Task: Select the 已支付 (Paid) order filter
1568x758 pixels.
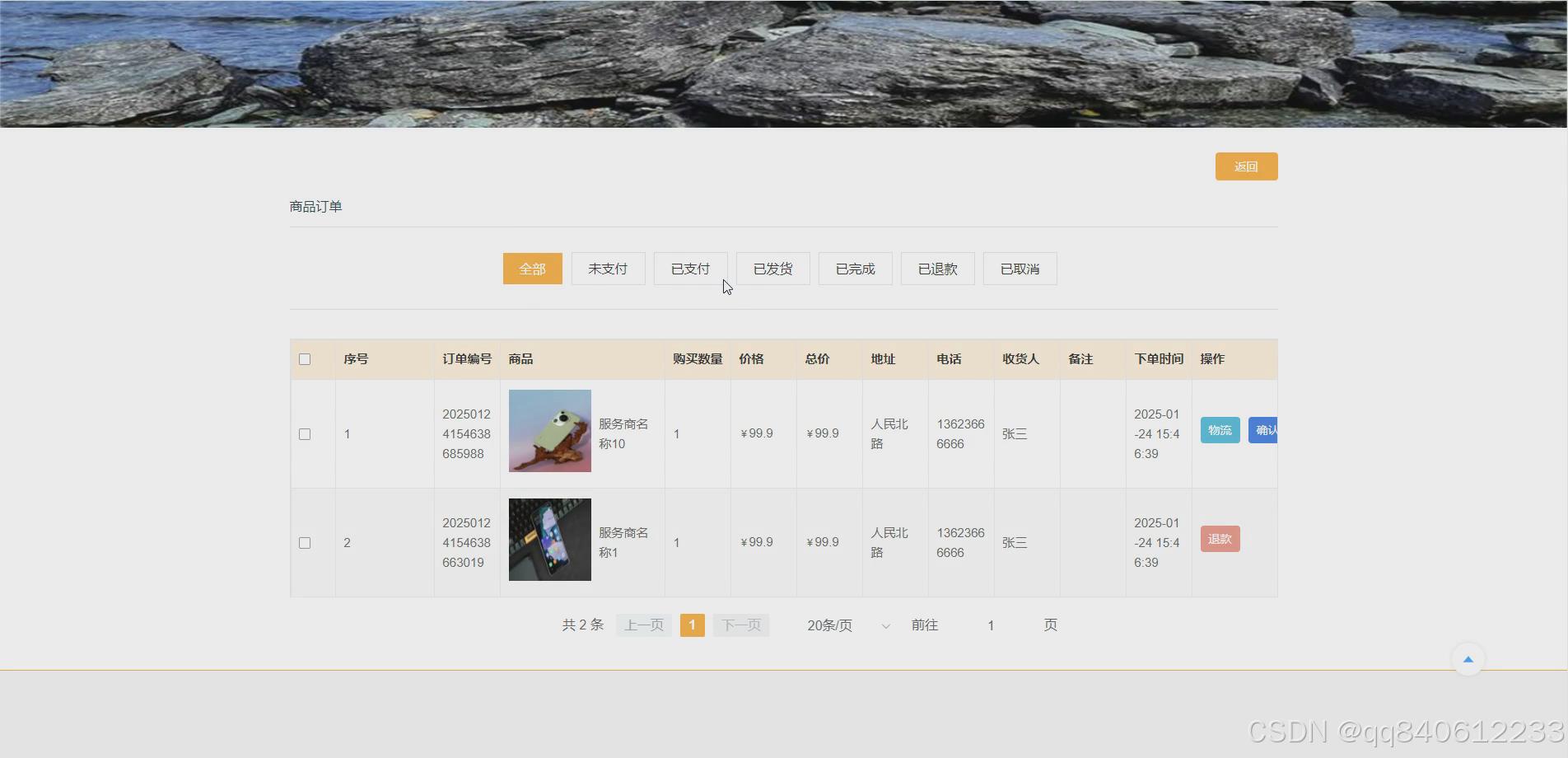Action: [690, 268]
